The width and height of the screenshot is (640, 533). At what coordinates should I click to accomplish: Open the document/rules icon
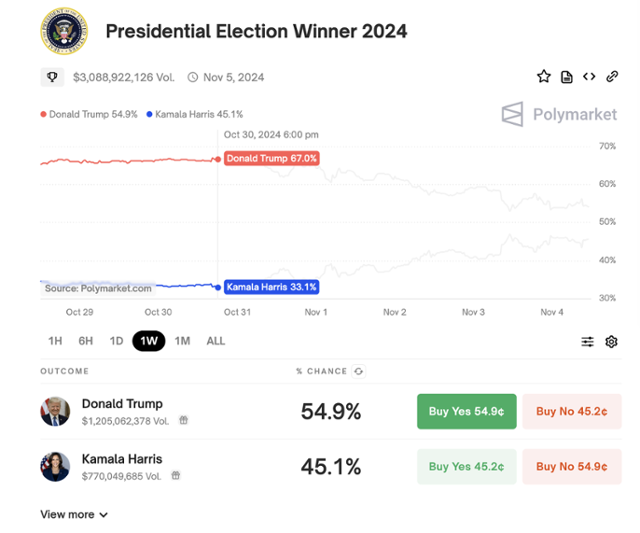pyautogui.click(x=567, y=77)
